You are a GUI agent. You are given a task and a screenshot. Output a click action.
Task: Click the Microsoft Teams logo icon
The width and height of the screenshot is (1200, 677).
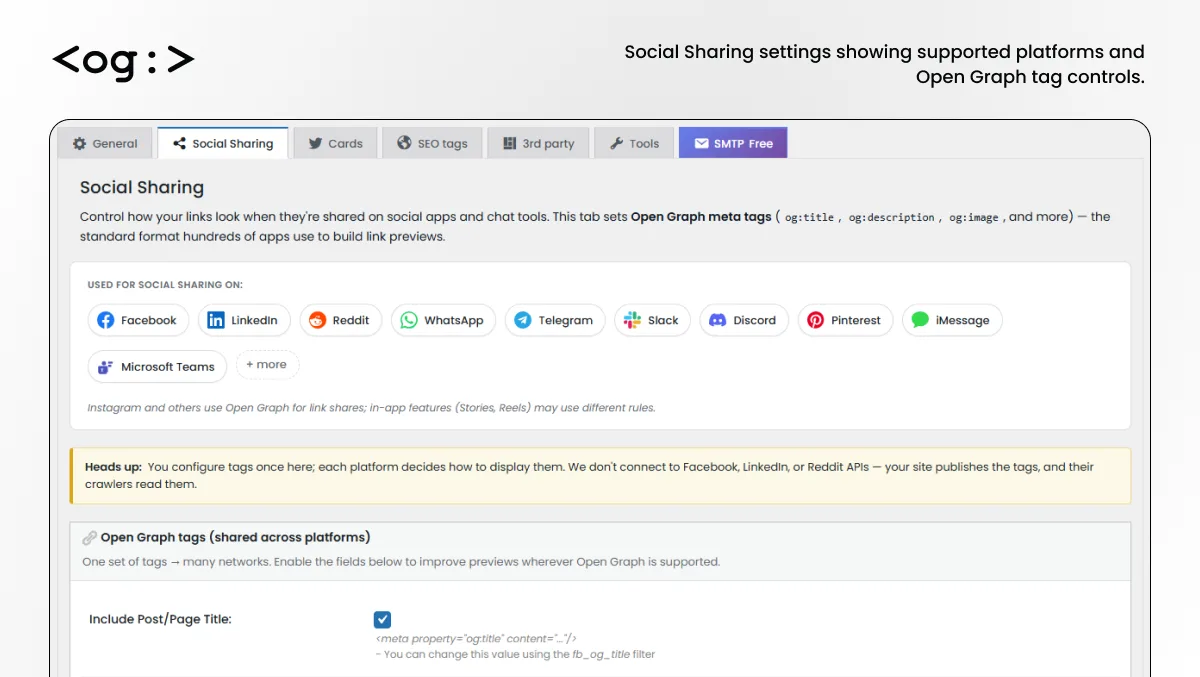pos(106,367)
